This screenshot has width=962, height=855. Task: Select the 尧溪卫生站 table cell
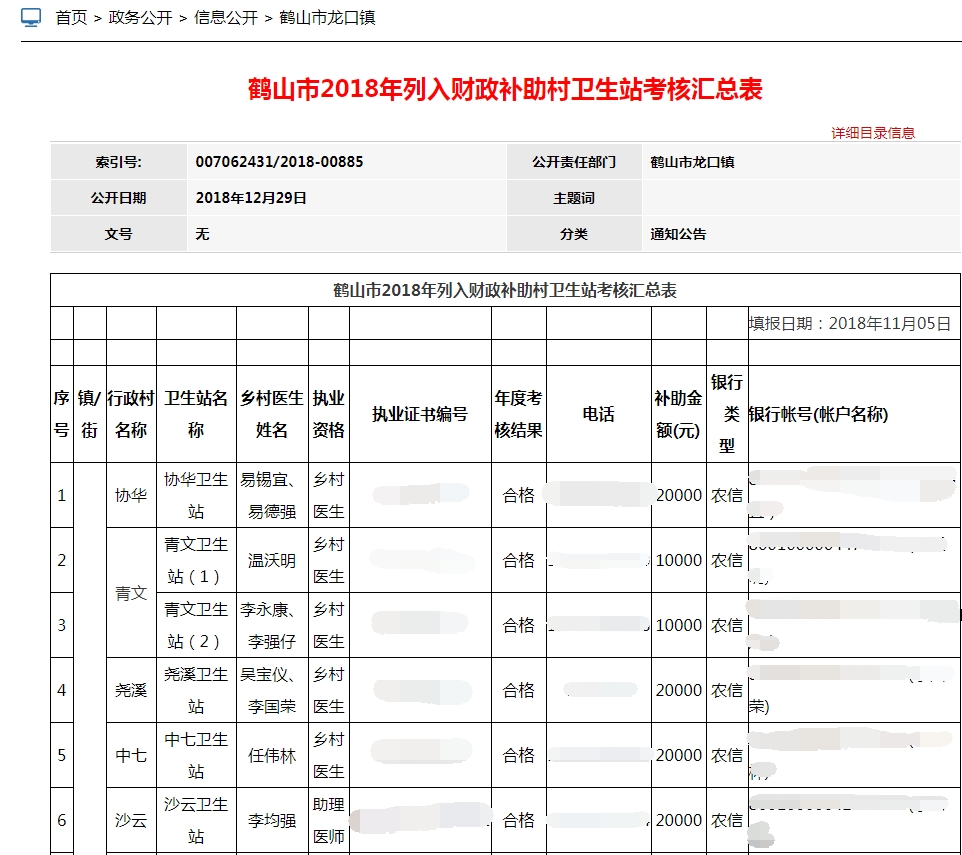pos(196,690)
